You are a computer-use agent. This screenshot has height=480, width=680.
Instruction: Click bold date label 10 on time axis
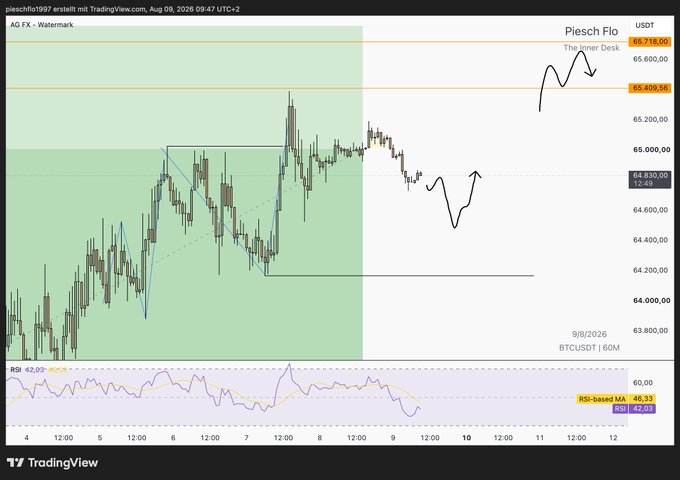(466, 438)
